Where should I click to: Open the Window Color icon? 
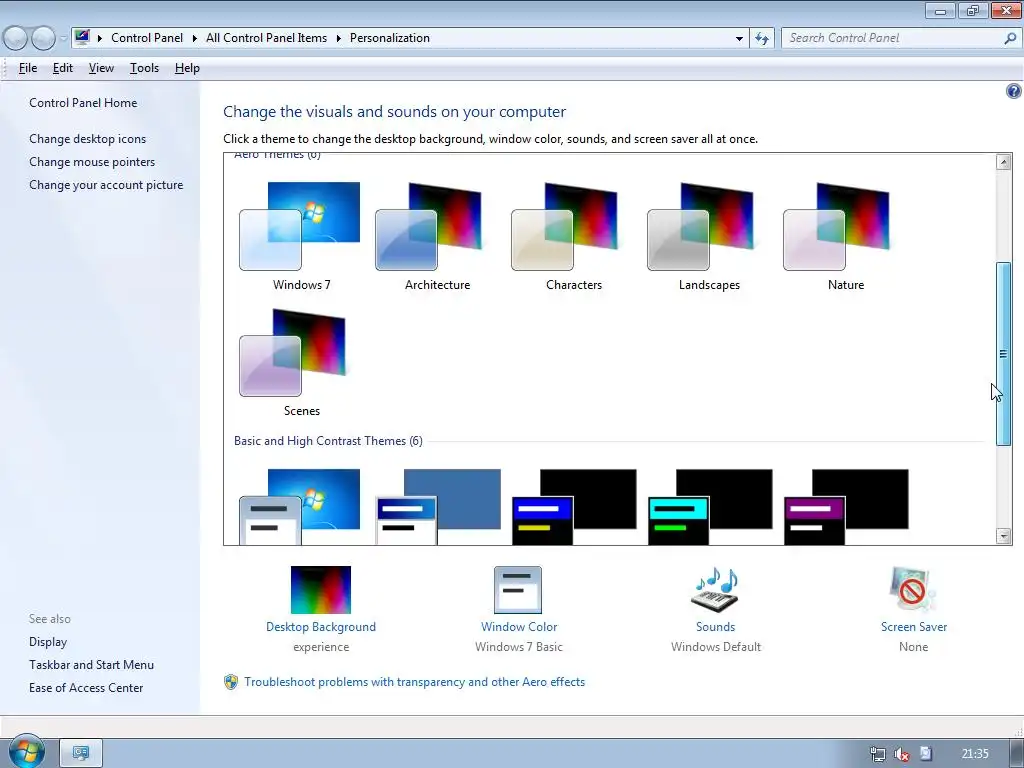tap(518, 590)
